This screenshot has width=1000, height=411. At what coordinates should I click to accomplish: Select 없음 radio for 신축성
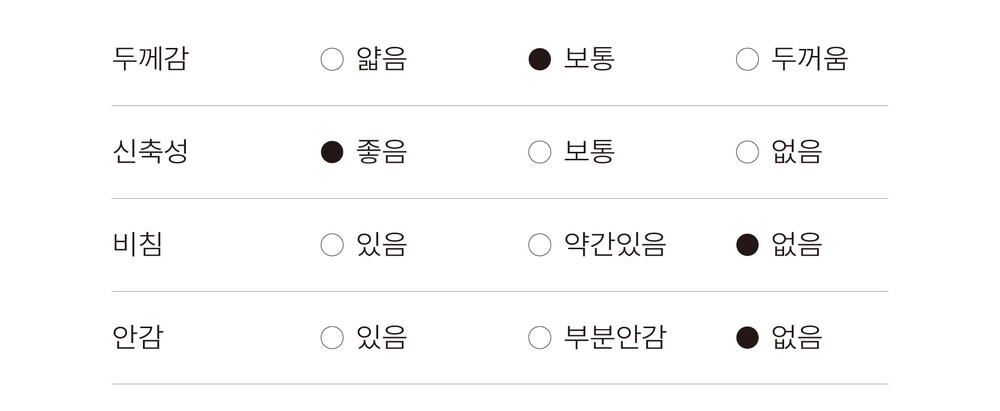click(747, 152)
